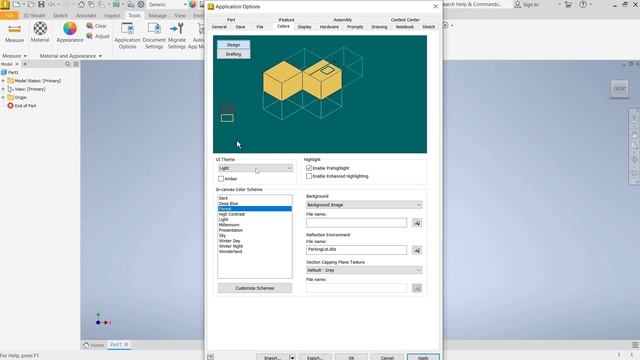Viewport: 640px width, 360px height.
Task: Click the document list menu icon at bottom right
Action: point(635,345)
